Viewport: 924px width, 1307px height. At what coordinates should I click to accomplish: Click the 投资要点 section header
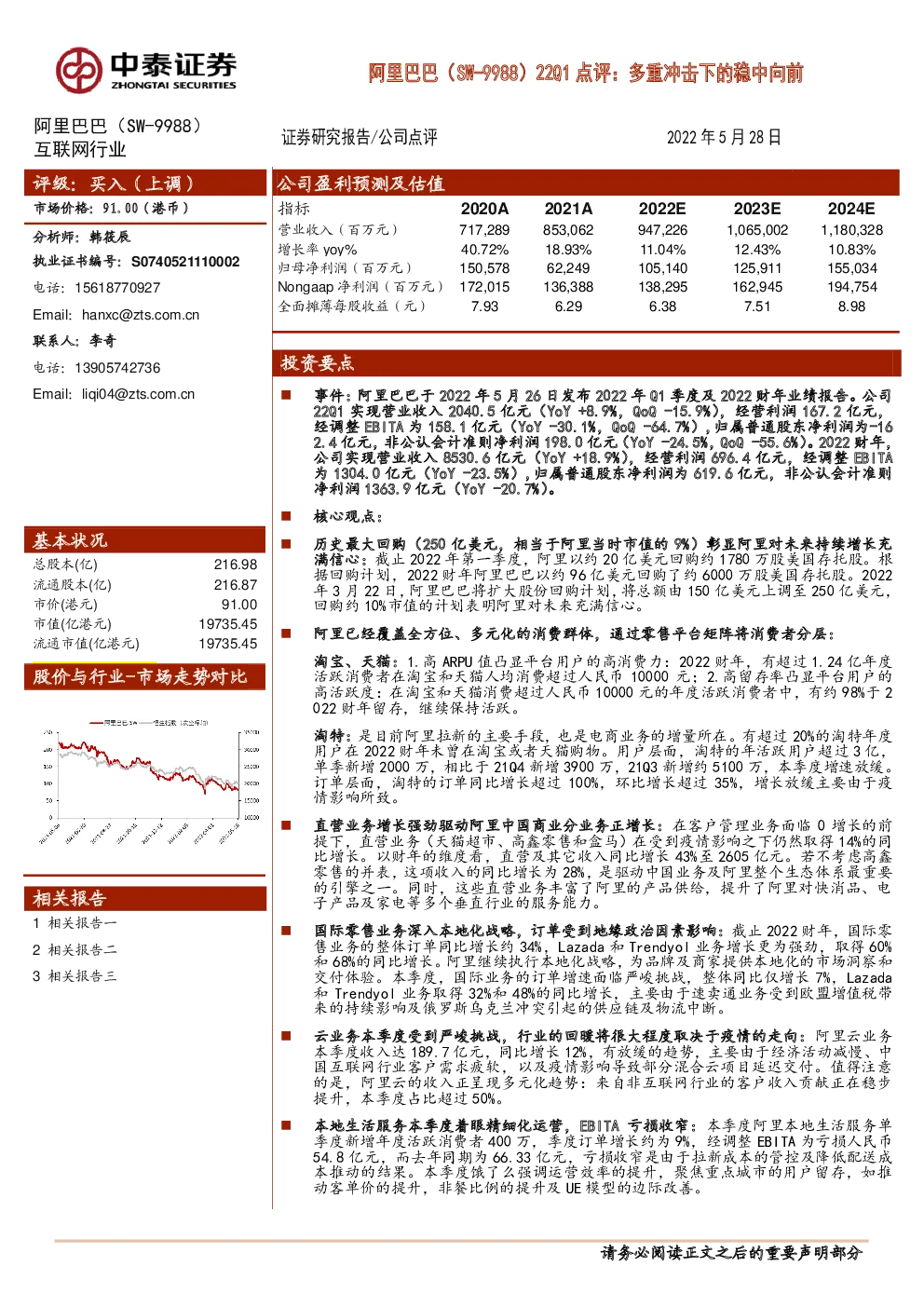586,362
